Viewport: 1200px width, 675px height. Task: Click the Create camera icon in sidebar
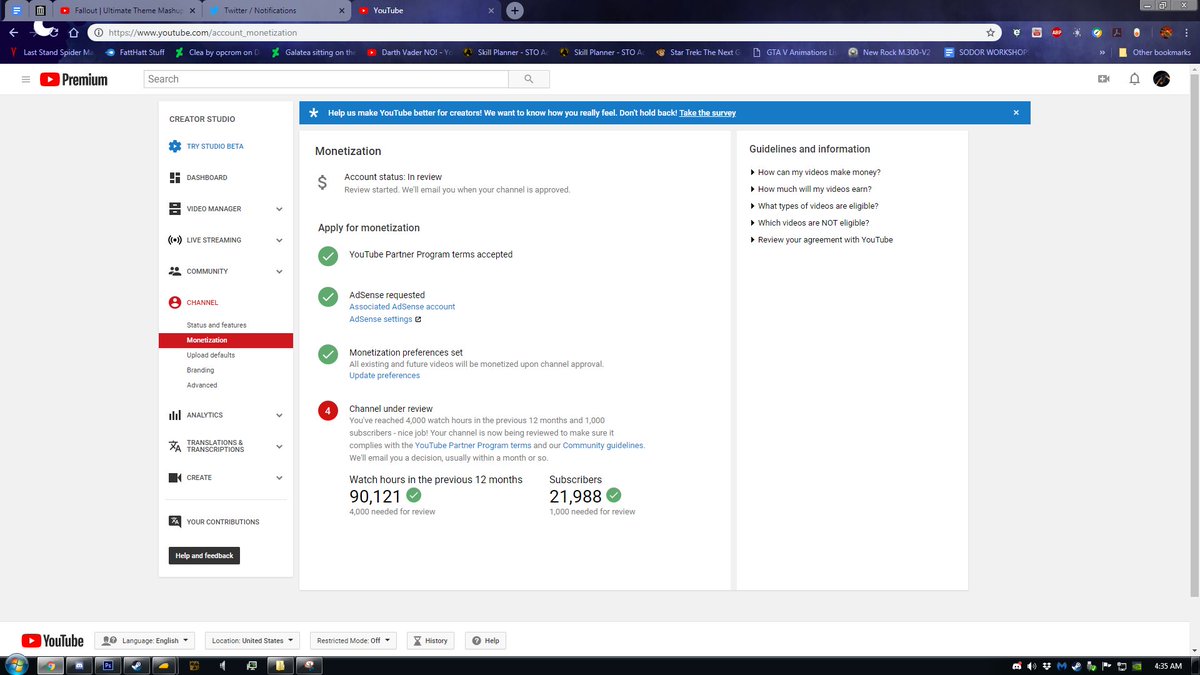tap(175, 478)
